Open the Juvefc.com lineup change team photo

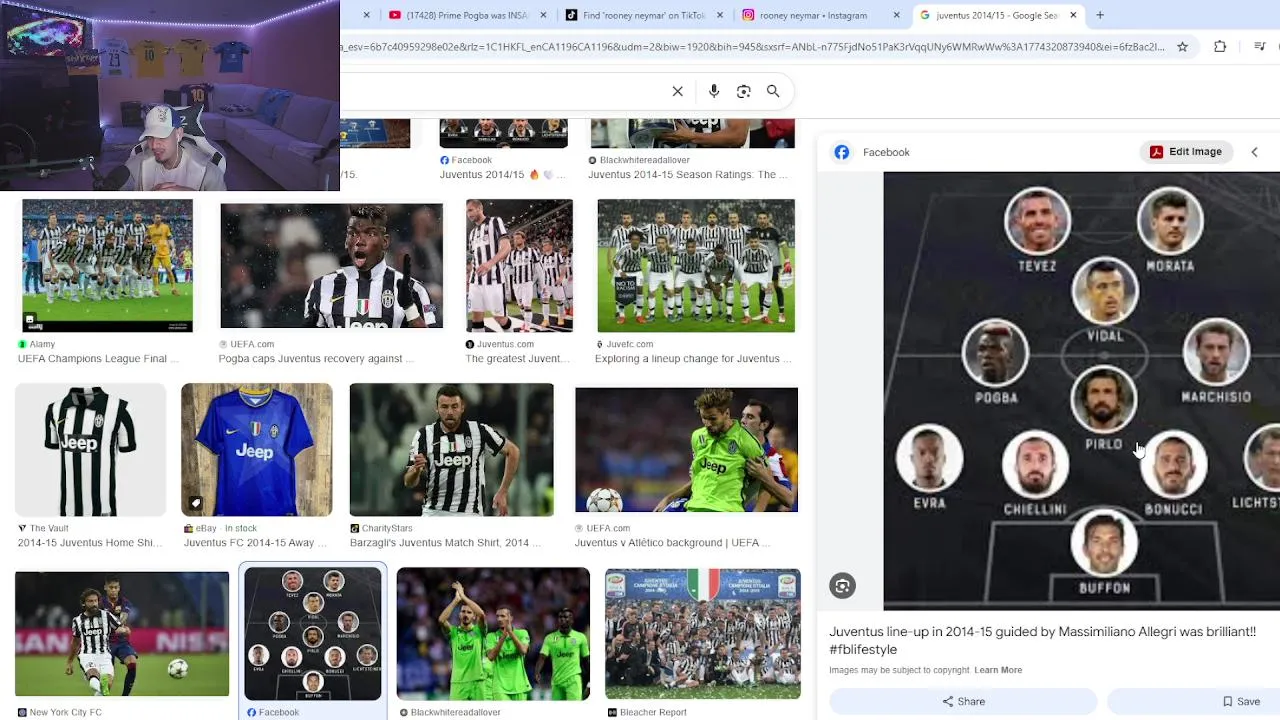pyautogui.click(x=696, y=265)
